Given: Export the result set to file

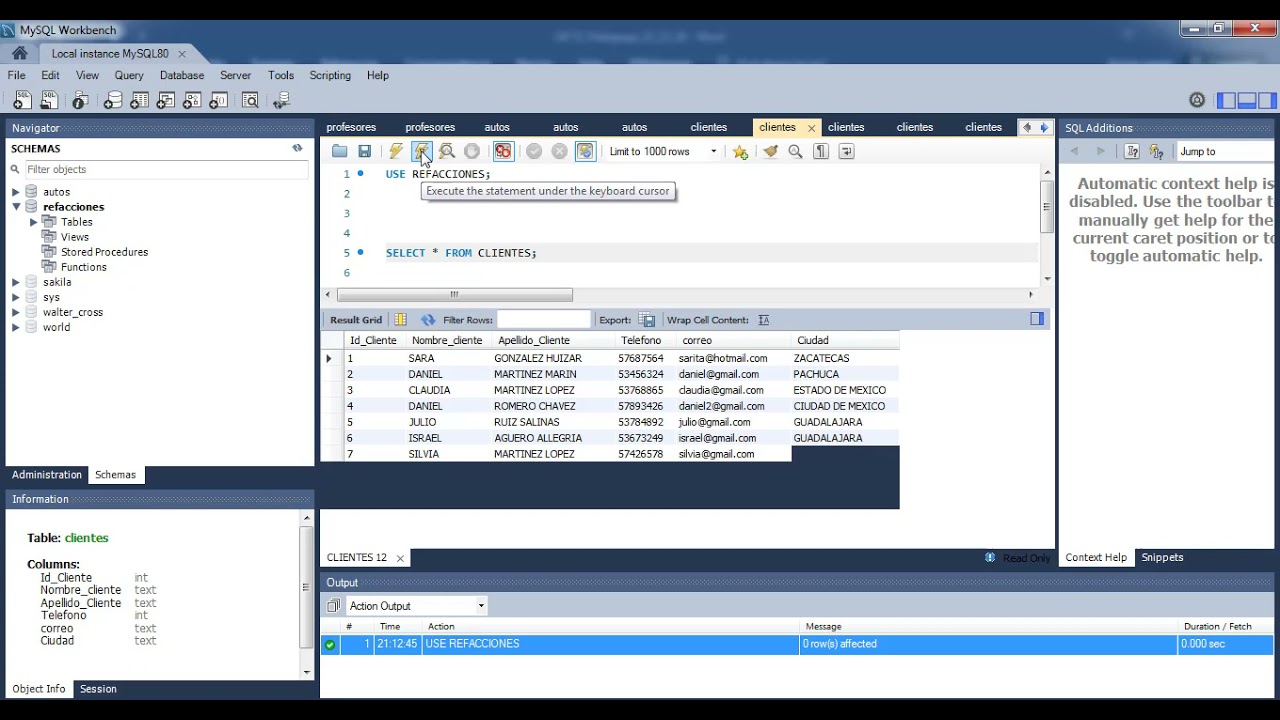Looking at the screenshot, I should 648,320.
